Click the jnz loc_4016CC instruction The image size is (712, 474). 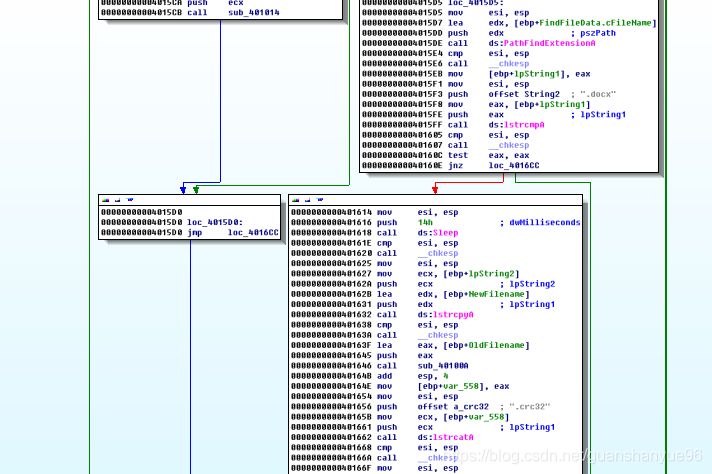(x=494, y=165)
